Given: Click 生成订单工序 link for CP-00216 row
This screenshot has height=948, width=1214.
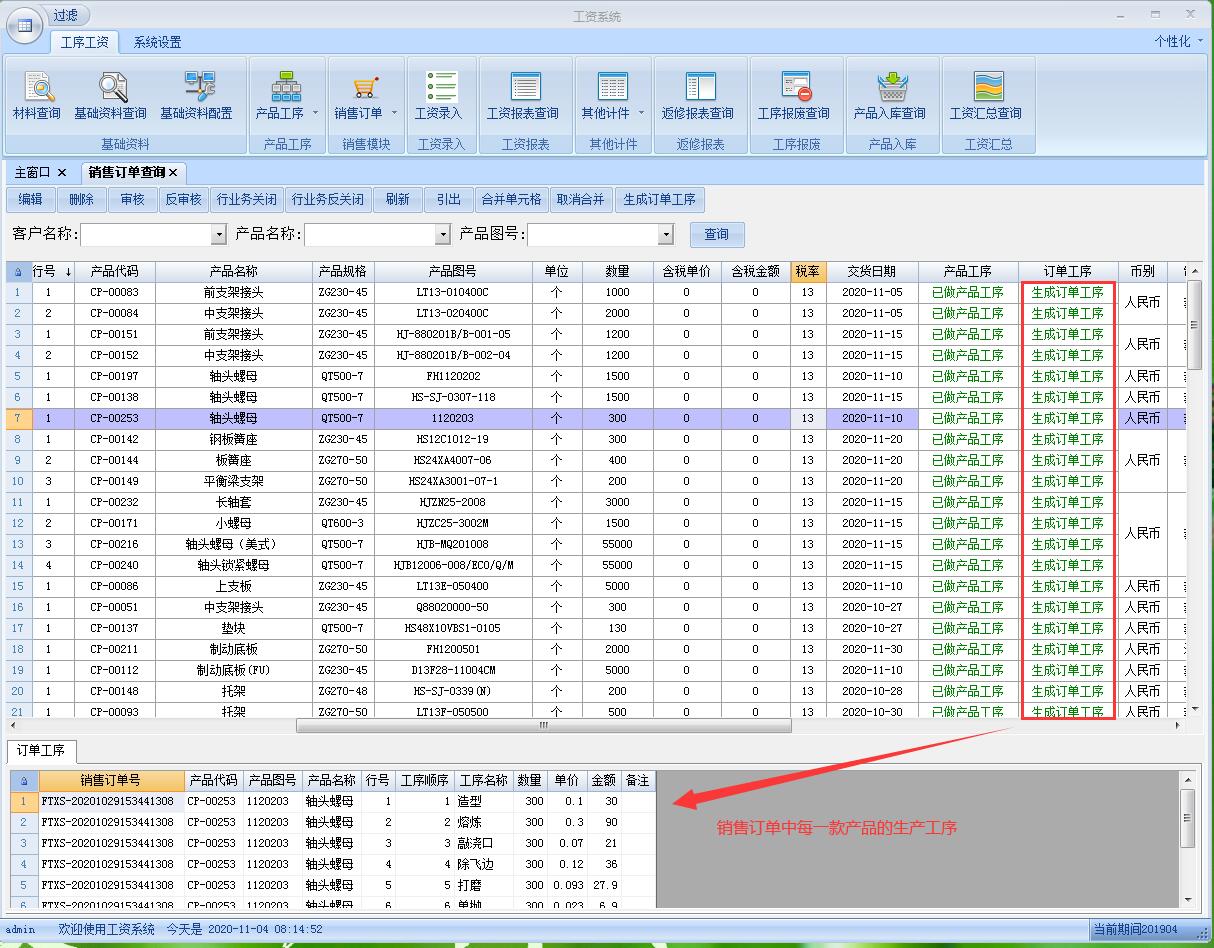Looking at the screenshot, I should pyautogui.click(x=1067, y=544).
